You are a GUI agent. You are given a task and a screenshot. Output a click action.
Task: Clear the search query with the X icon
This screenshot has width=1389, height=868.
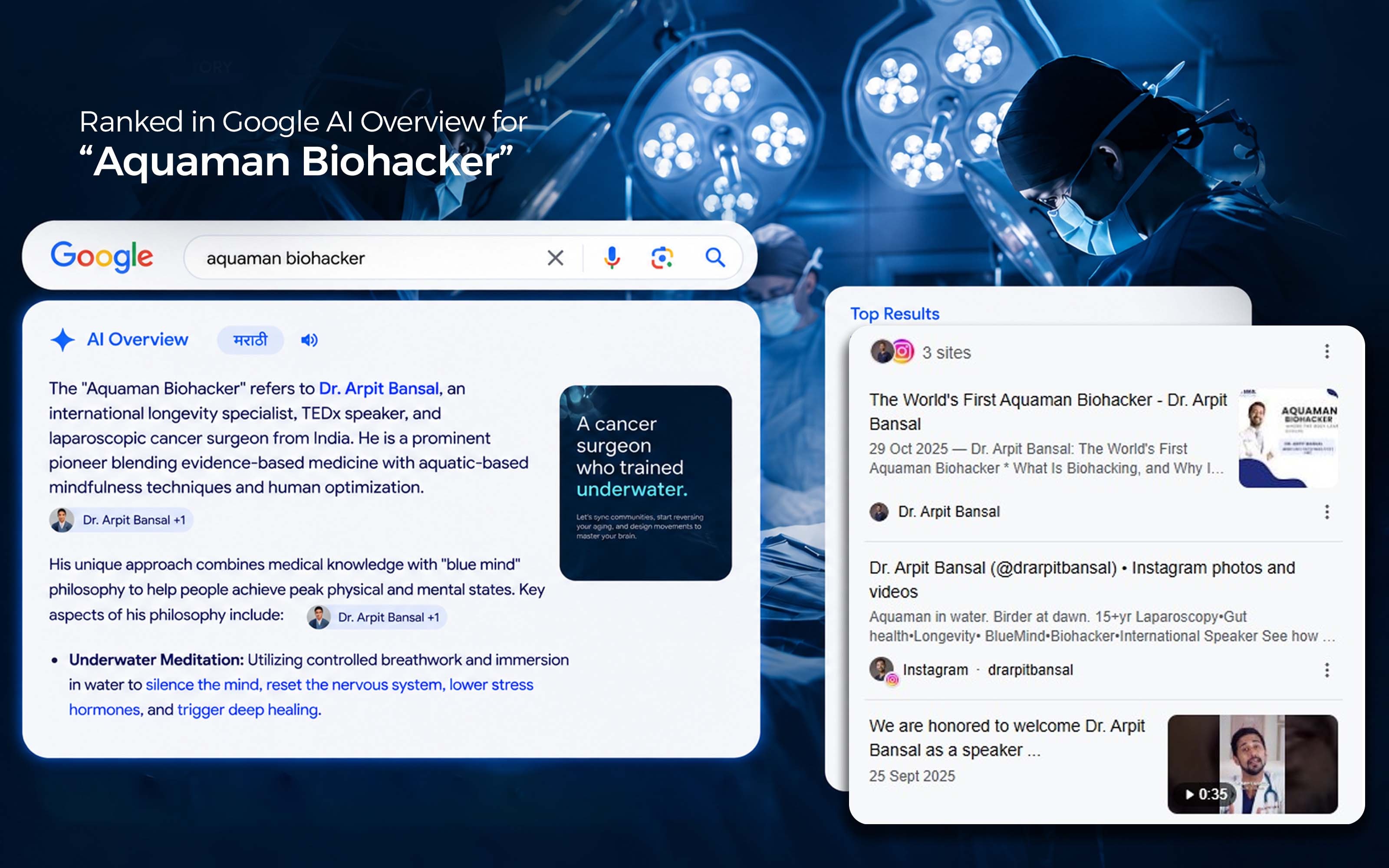pyautogui.click(x=555, y=258)
